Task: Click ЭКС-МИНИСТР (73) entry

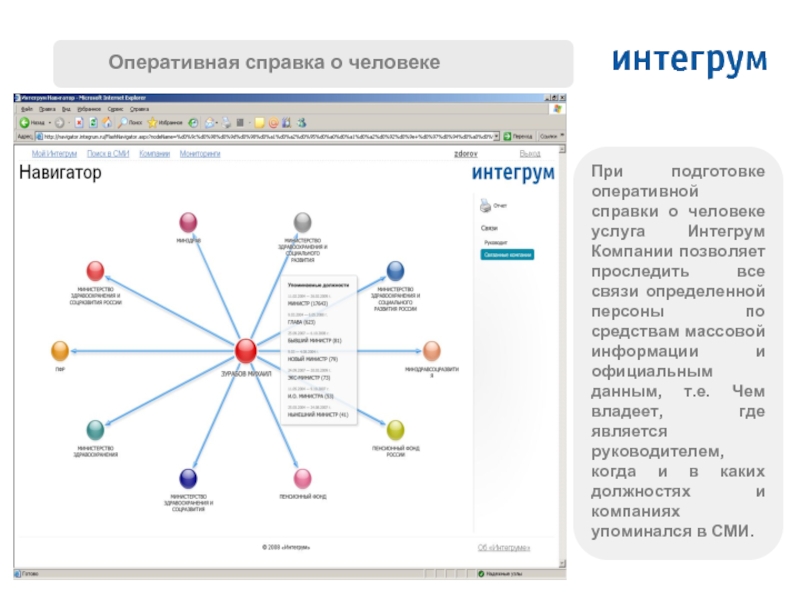Action: [x=309, y=378]
